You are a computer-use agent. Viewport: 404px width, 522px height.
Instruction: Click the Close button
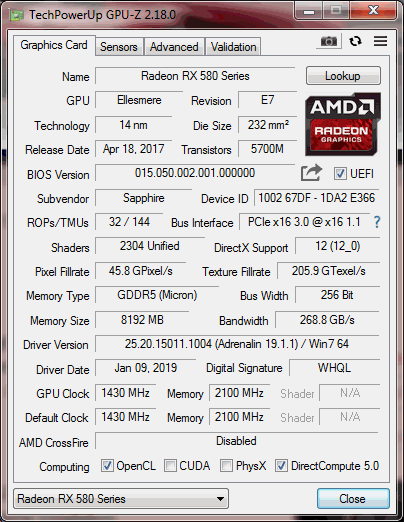353,499
